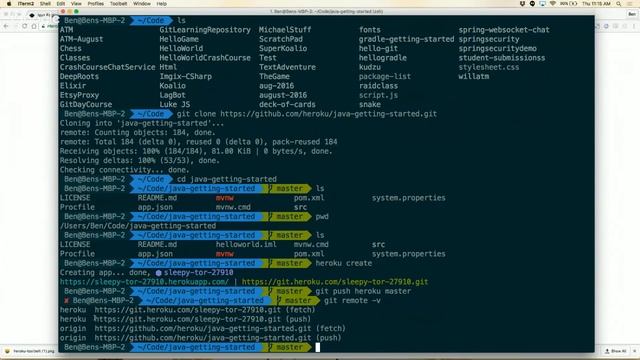Click 'package-list' file name
640x360 pixels.
coord(385,77)
